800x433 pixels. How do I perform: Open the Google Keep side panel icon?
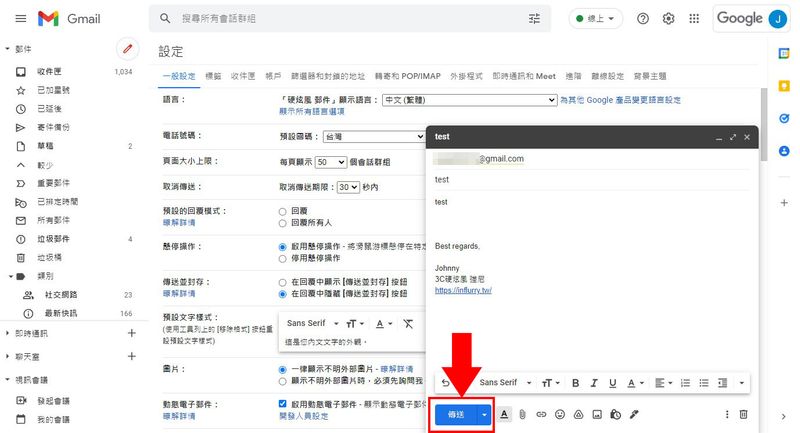click(784, 86)
